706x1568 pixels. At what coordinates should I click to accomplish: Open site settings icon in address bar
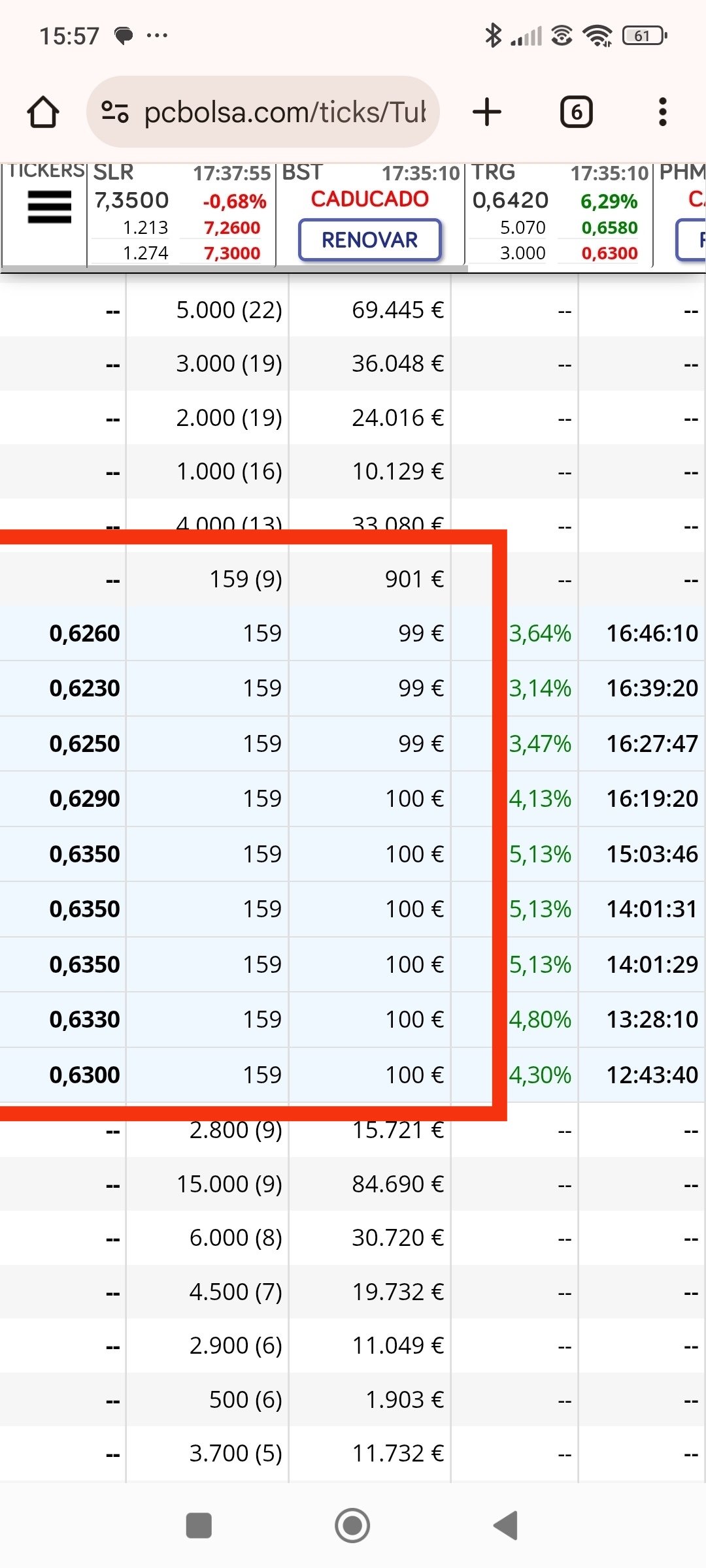point(115,112)
